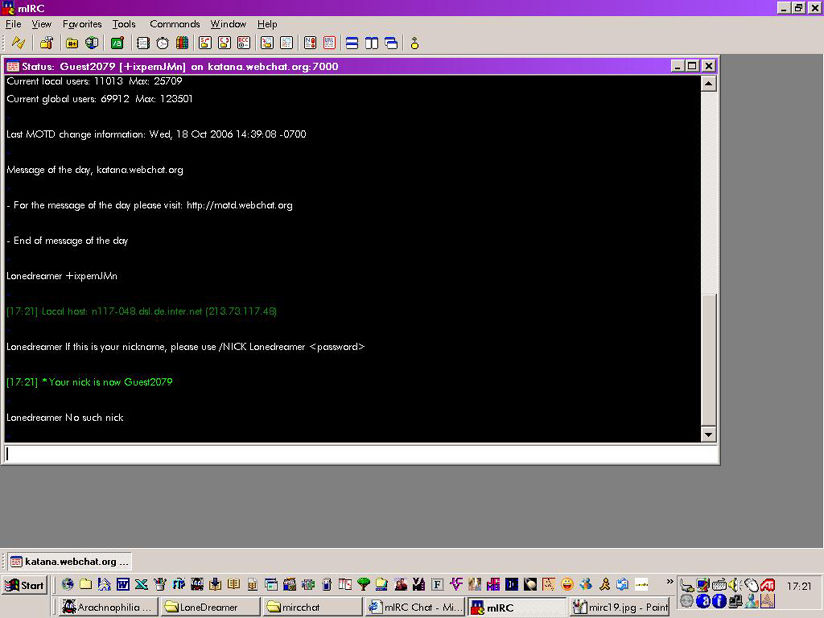Click the Status window title icon

[x=13, y=66]
